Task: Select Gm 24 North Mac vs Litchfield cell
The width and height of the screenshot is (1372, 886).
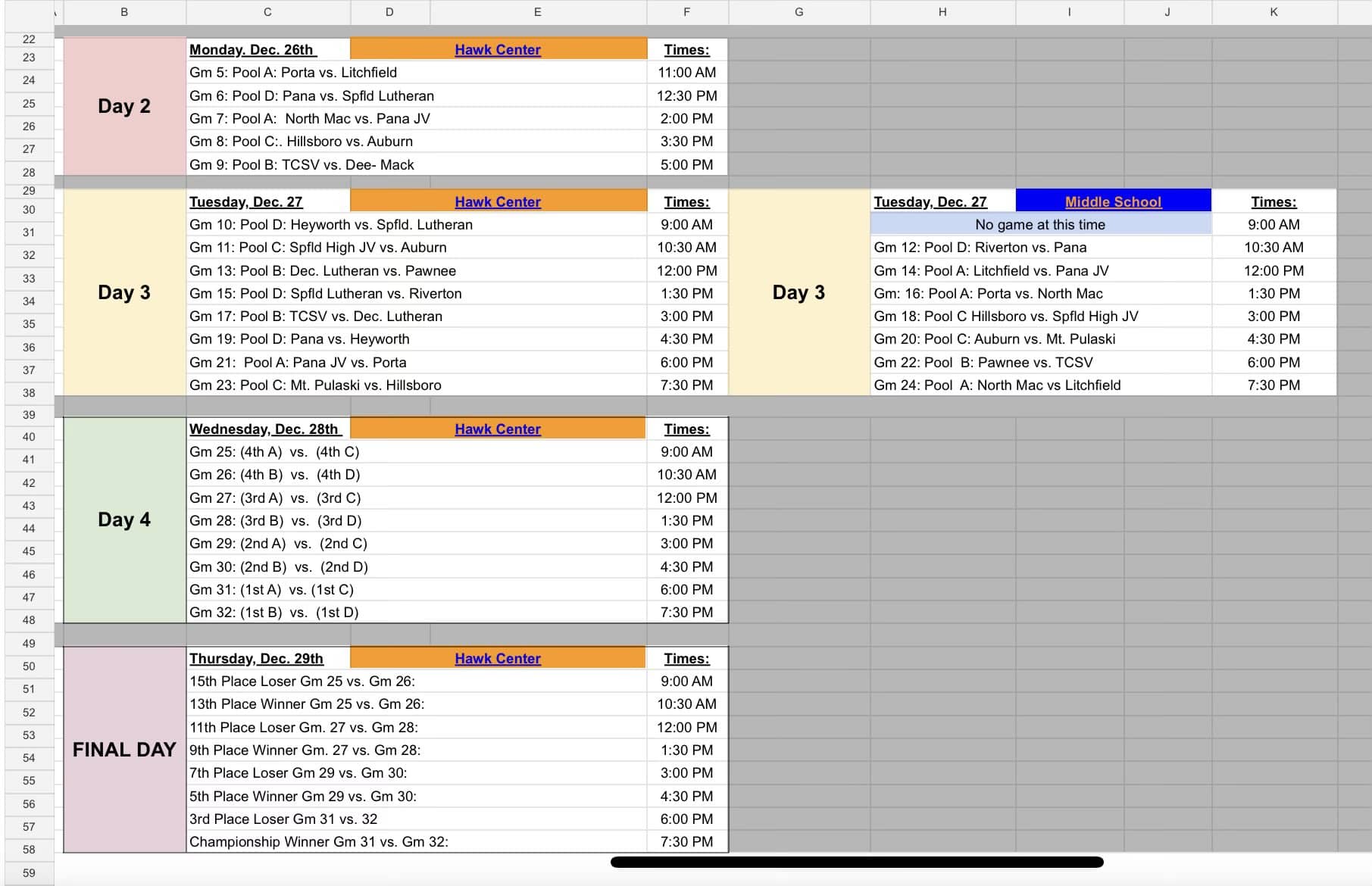Action: [x=1041, y=385]
